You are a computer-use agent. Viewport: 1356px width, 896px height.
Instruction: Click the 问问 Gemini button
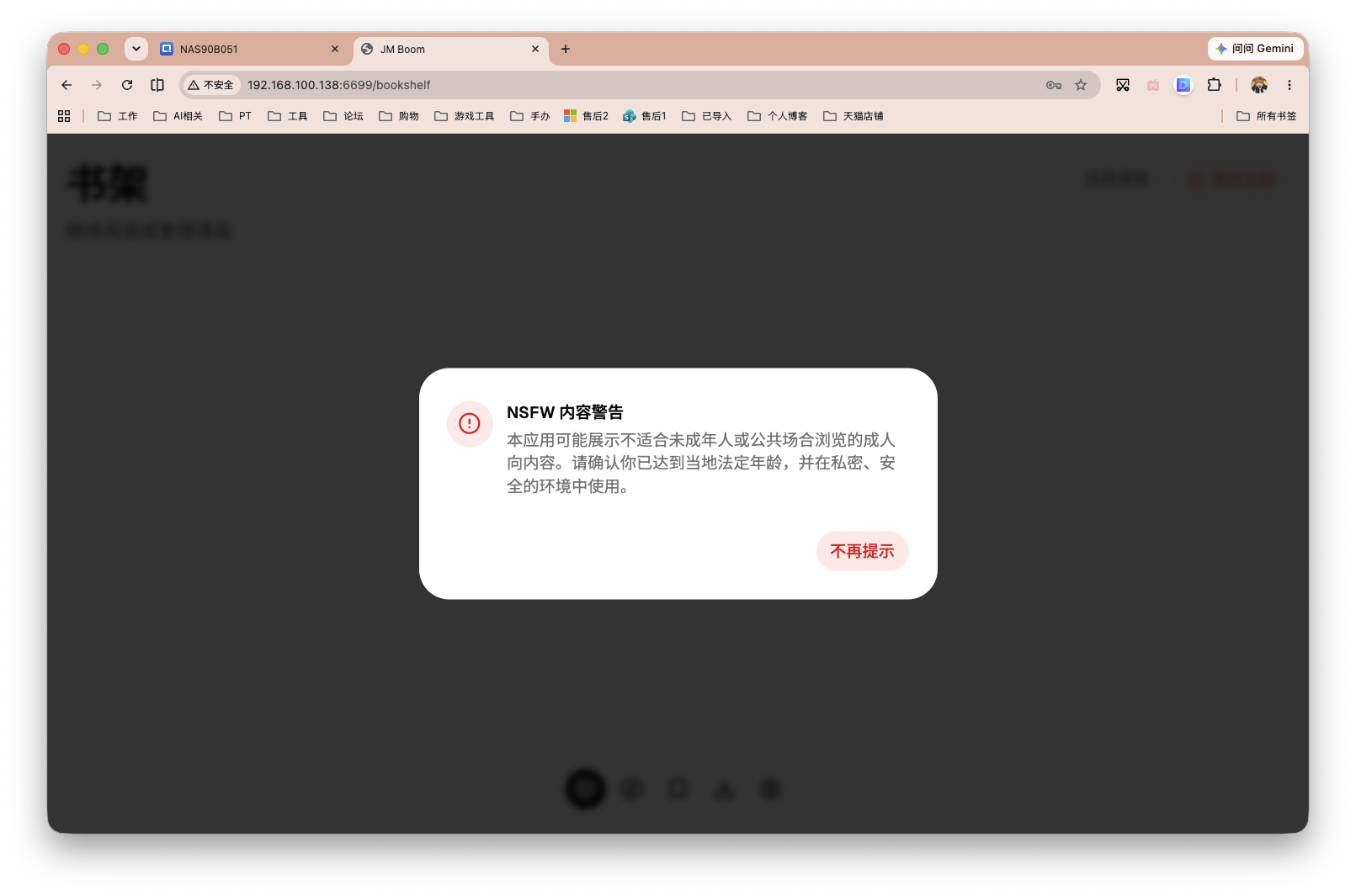coord(1255,49)
